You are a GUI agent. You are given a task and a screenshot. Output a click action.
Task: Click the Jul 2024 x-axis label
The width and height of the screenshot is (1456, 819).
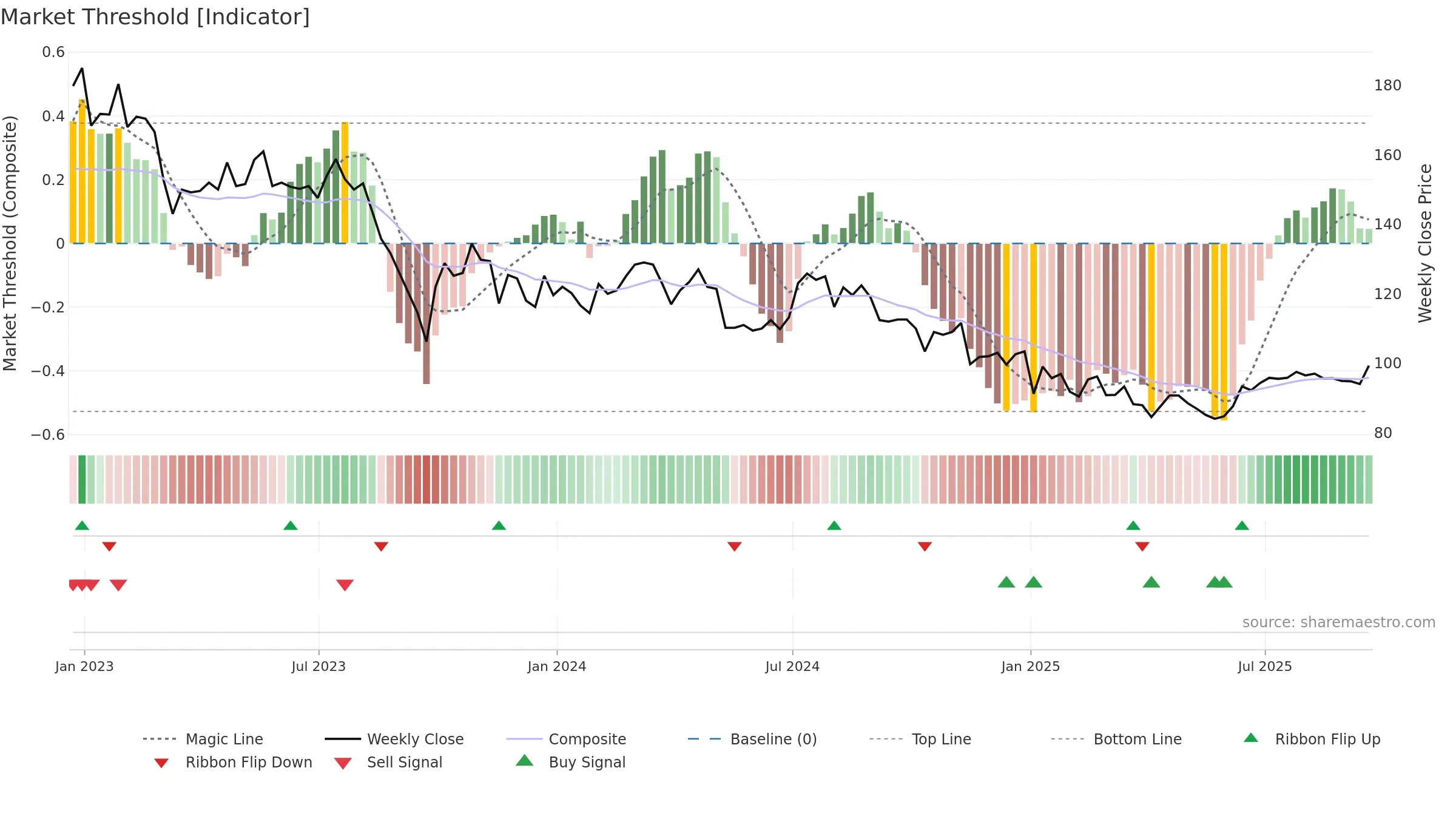click(792, 666)
